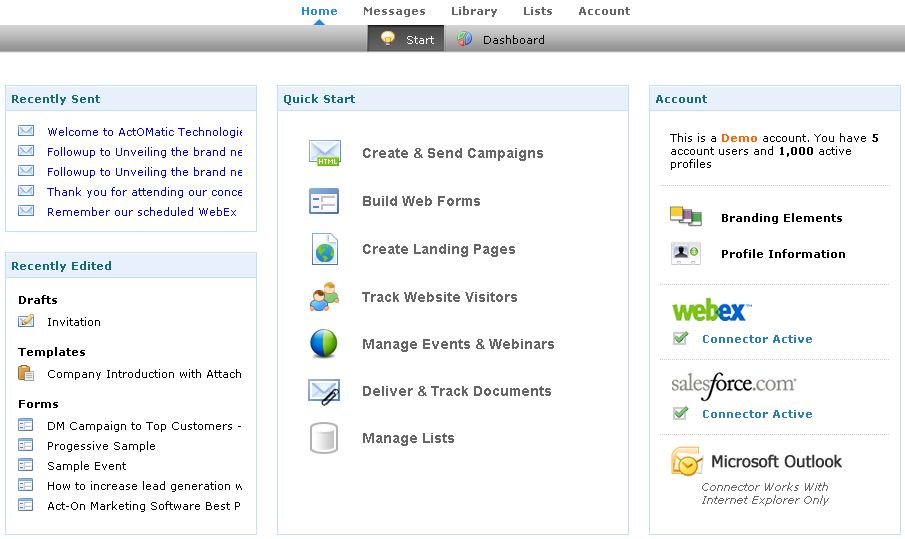Image resolution: width=905 pixels, height=539 pixels.
Task: Open Track Website Visitors
Action: [439, 297]
